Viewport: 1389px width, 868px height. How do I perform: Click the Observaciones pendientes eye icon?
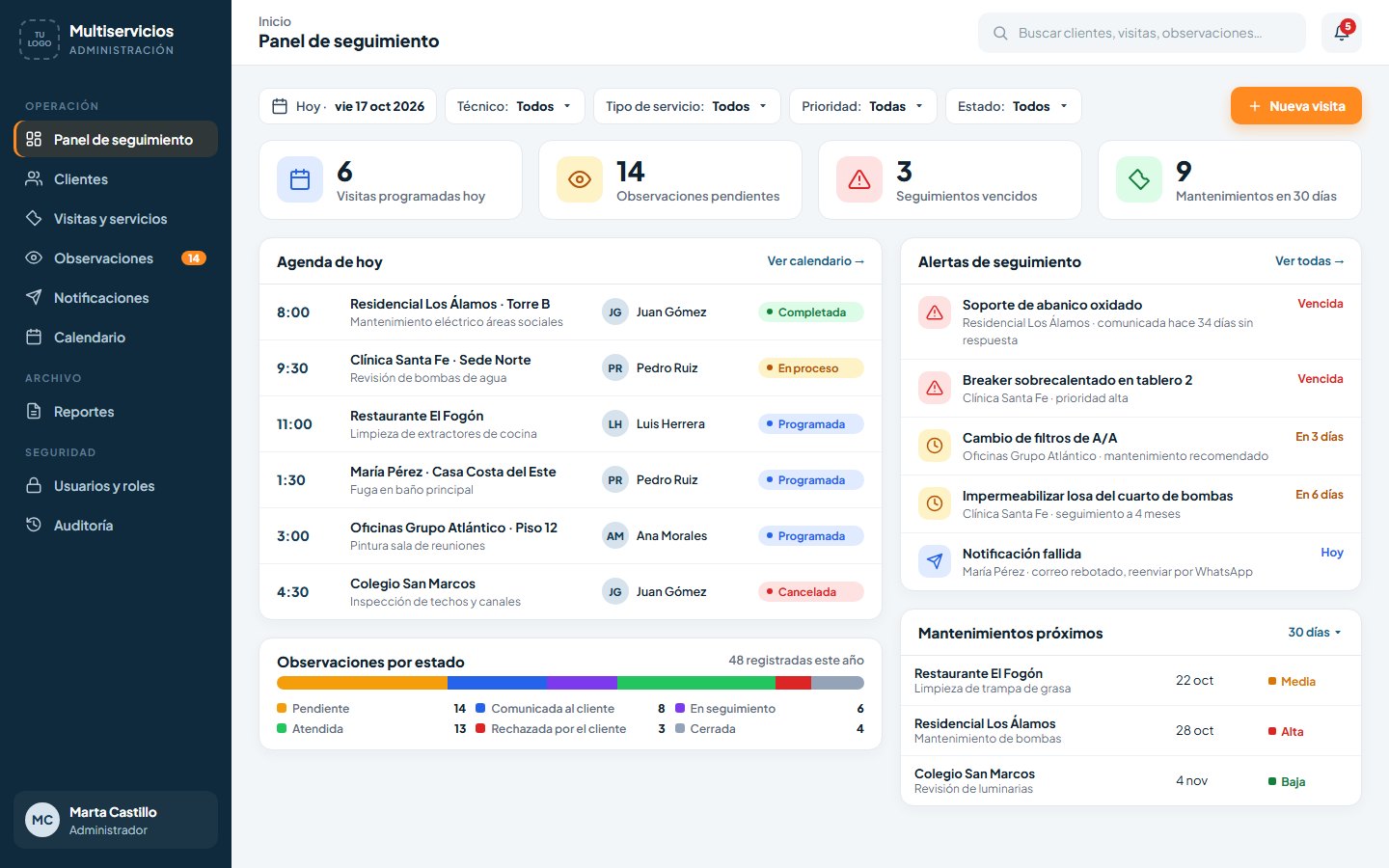(x=580, y=179)
